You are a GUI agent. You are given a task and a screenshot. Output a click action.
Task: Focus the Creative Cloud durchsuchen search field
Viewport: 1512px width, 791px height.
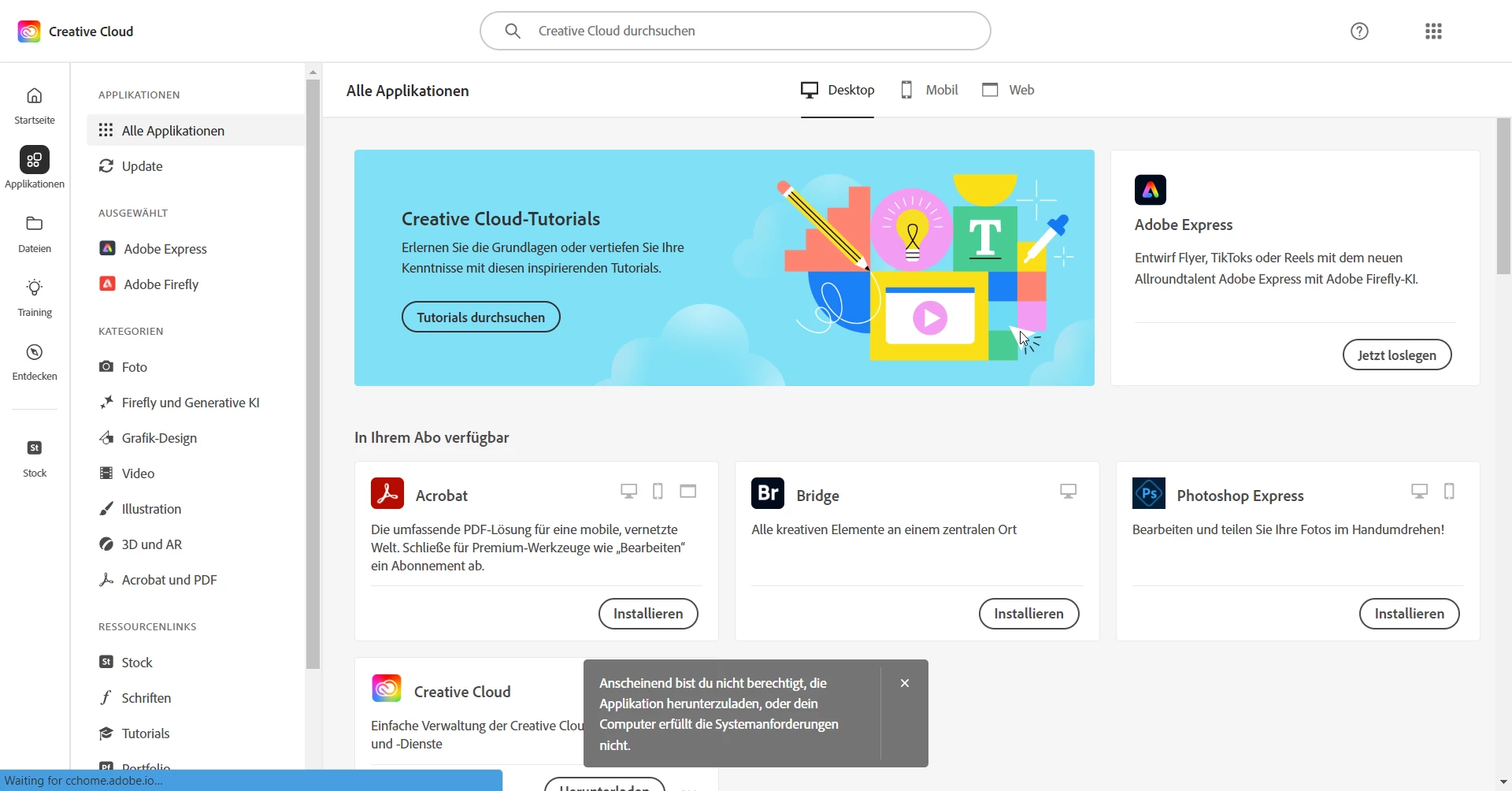[736, 31]
